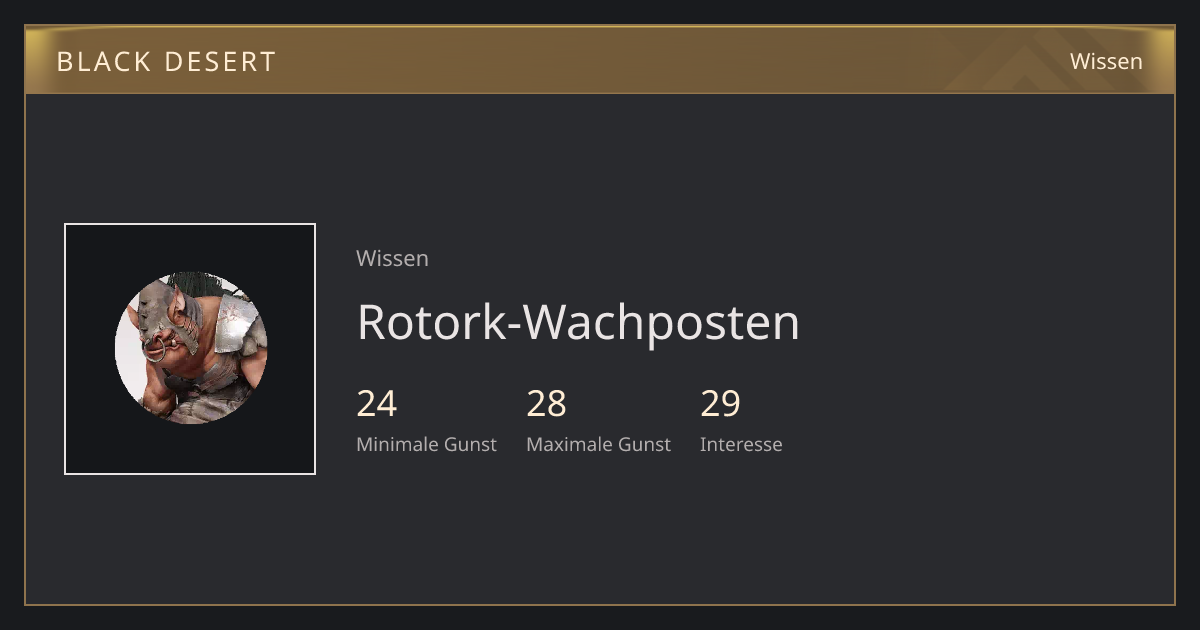Click the orc's dark mohawk hair
Image resolution: width=1200 pixels, height=630 pixels.
(x=192, y=282)
